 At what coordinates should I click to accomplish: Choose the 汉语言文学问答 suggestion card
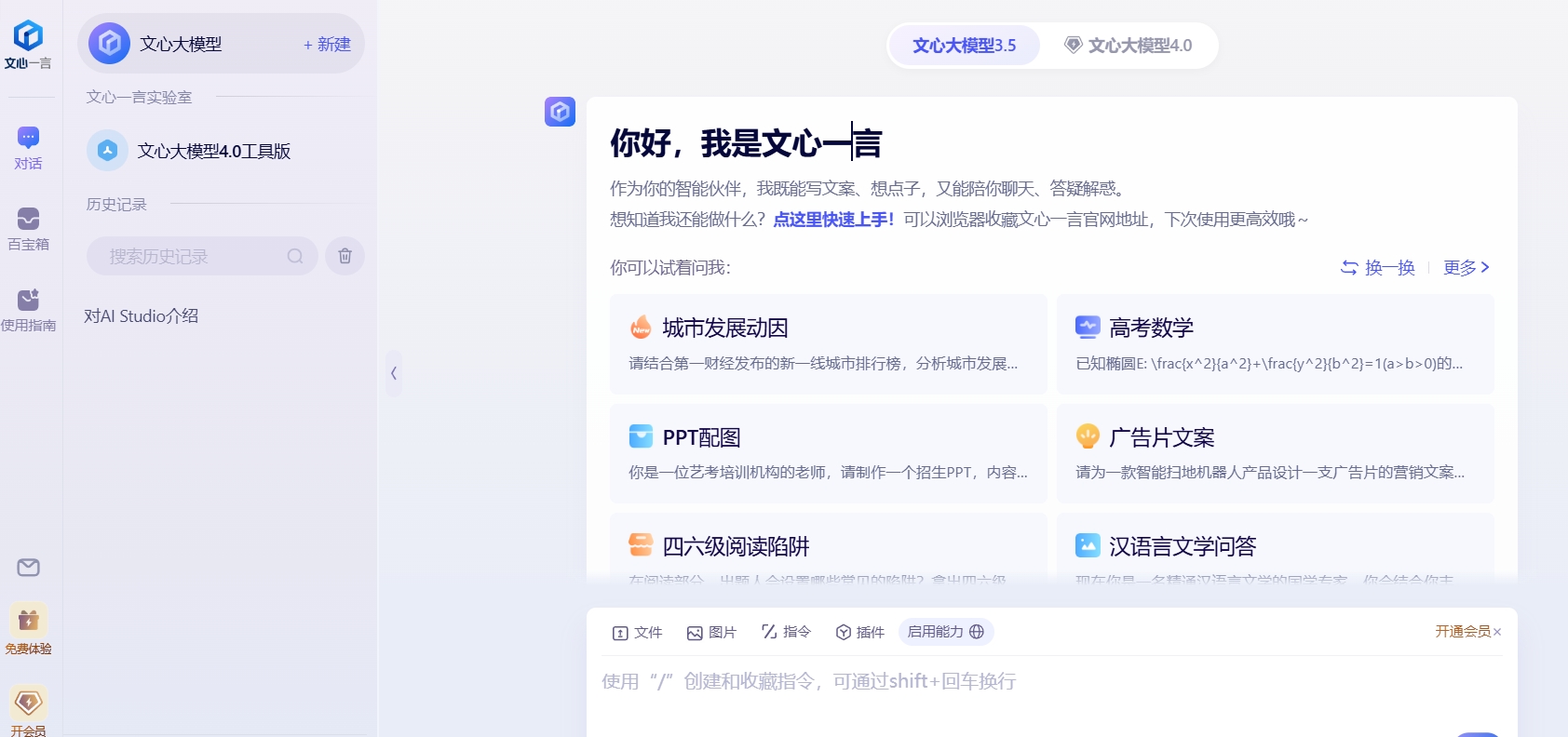point(1276,549)
